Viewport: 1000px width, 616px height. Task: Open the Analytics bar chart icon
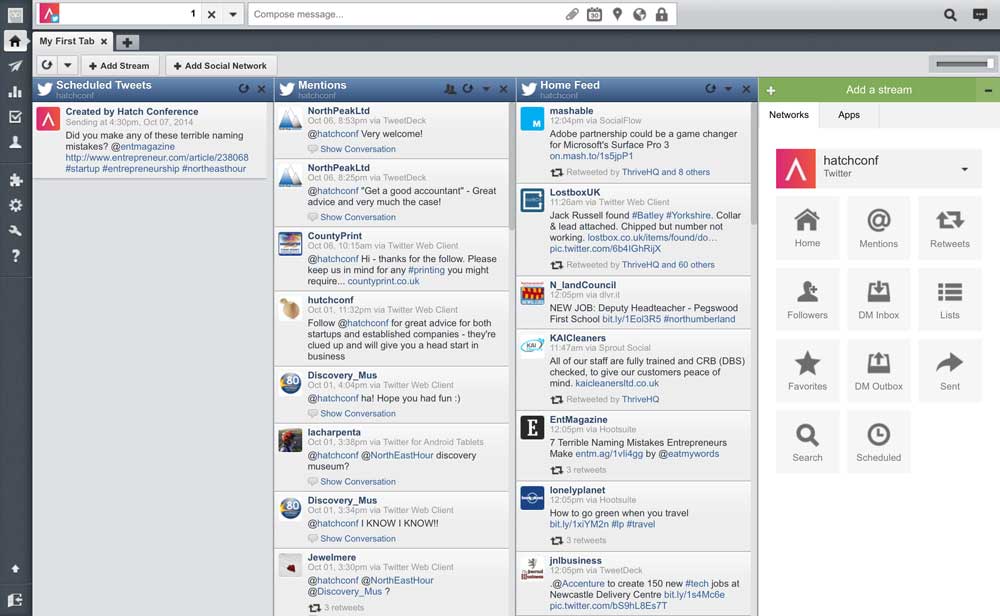15,92
